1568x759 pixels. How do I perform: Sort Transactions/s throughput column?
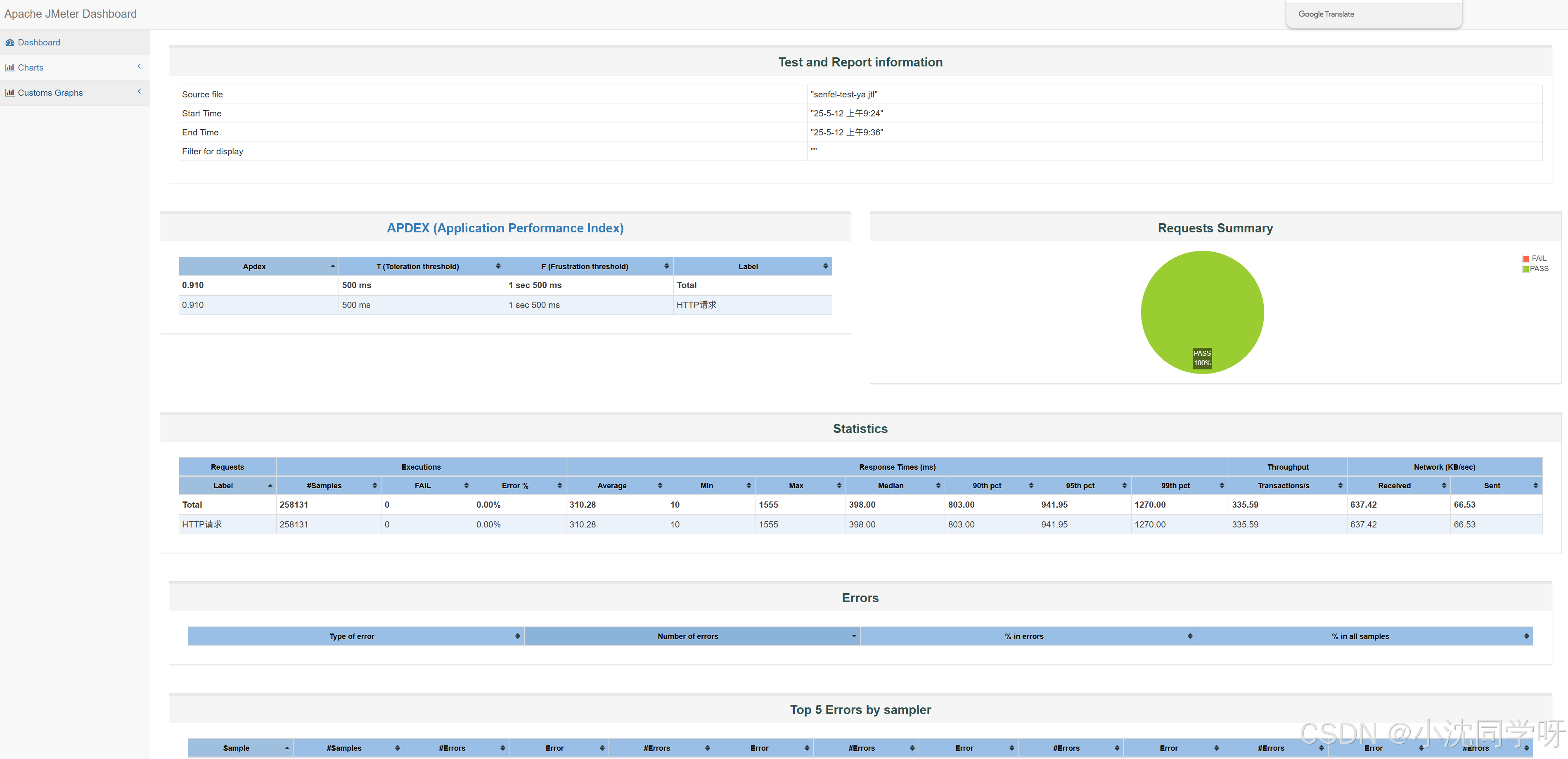pyautogui.click(x=1340, y=485)
